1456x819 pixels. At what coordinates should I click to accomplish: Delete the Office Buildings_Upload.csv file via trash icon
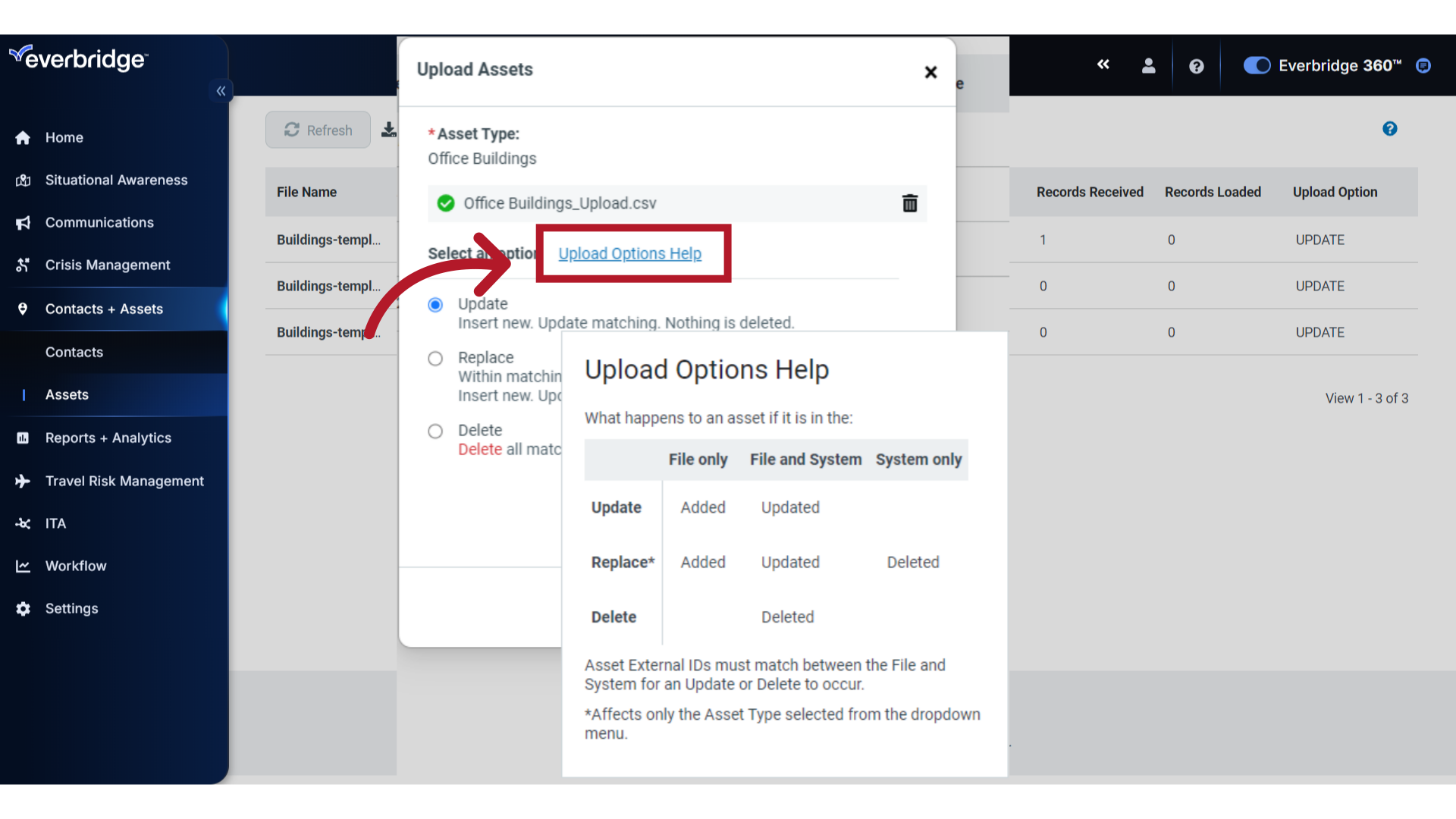tap(909, 203)
